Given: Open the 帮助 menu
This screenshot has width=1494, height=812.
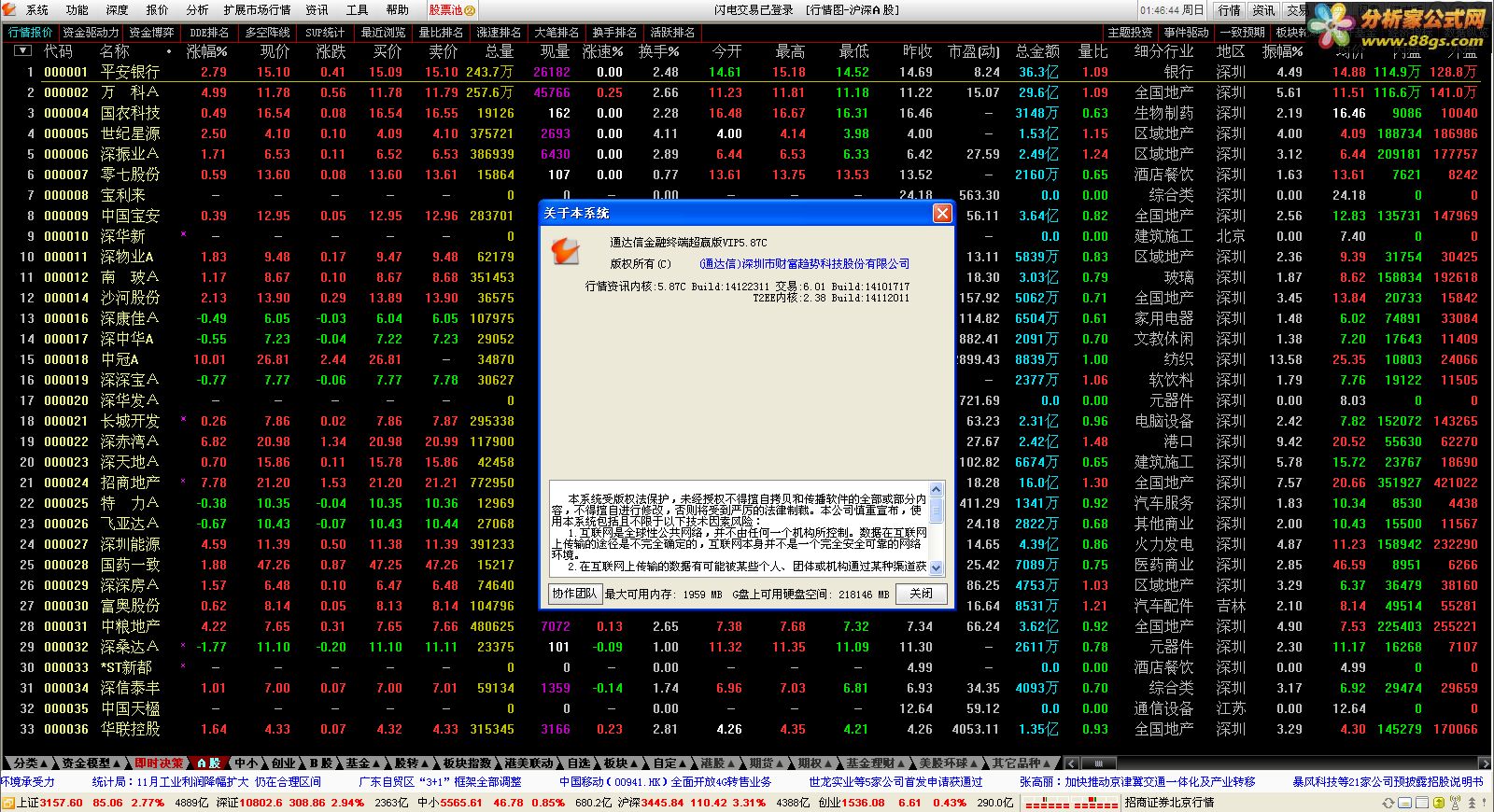Looking at the screenshot, I should pyautogui.click(x=398, y=10).
